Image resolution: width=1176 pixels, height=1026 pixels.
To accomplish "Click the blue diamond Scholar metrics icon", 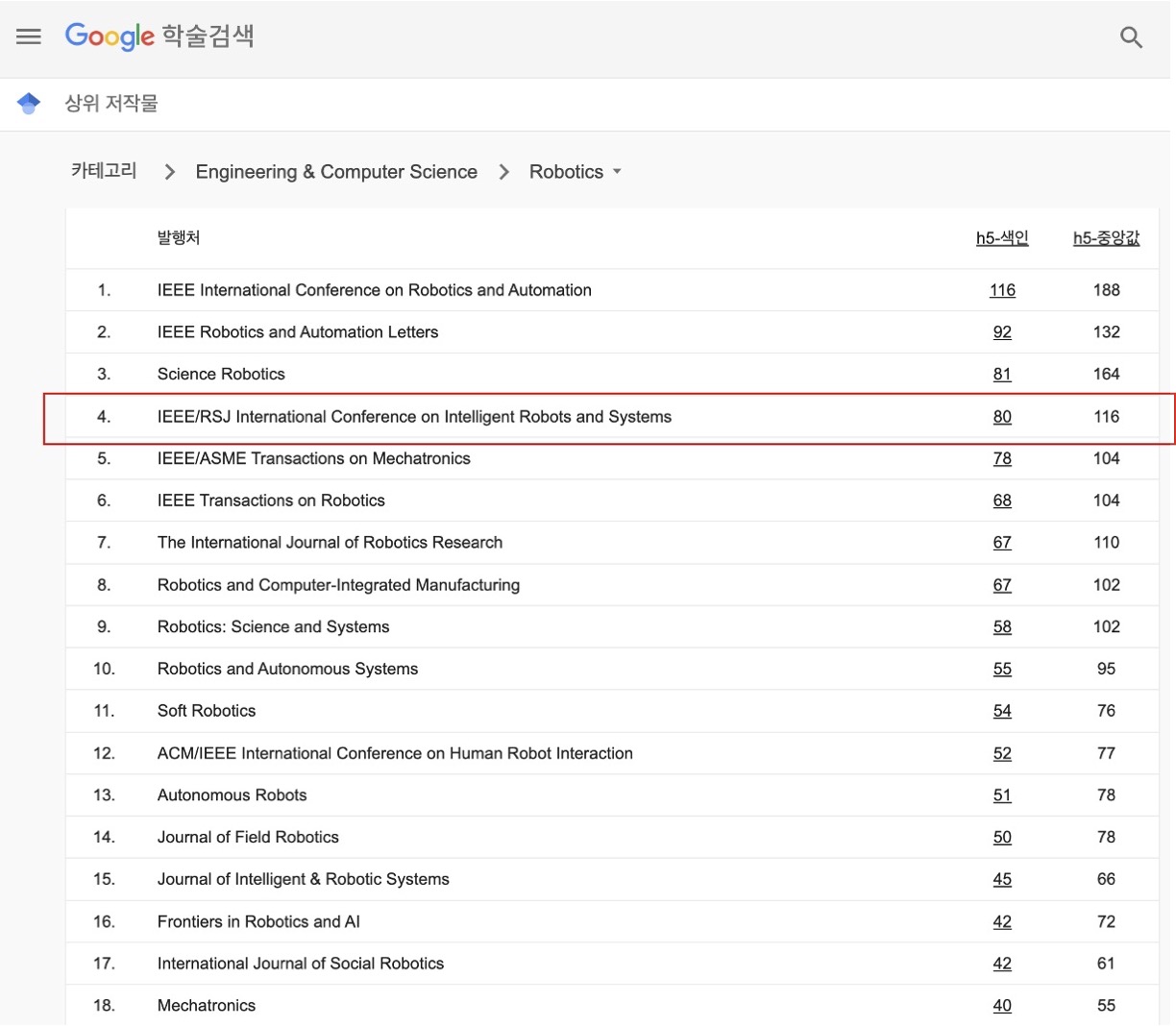I will point(28,102).
